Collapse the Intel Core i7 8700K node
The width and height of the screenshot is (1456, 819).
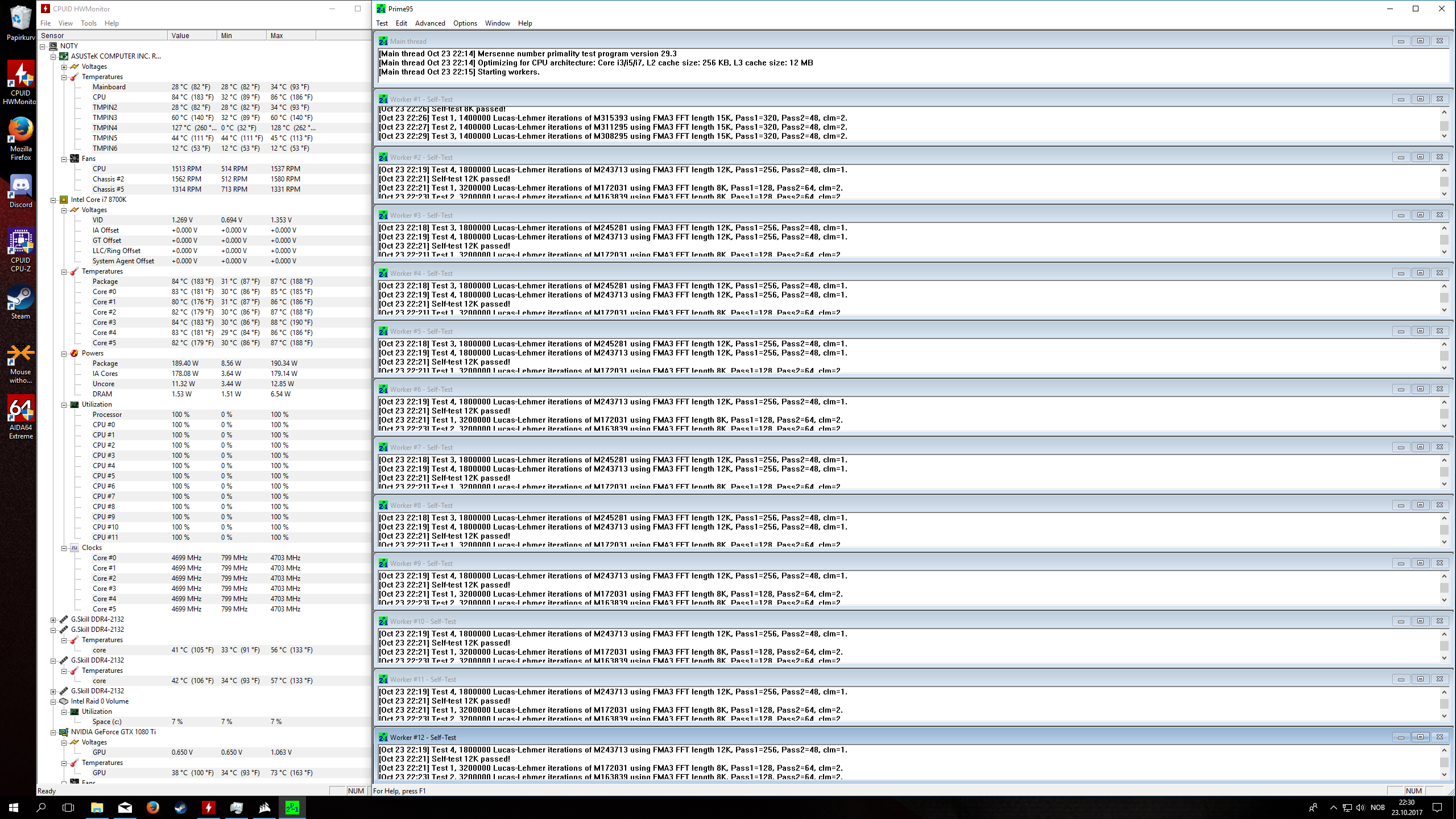[x=53, y=200]
